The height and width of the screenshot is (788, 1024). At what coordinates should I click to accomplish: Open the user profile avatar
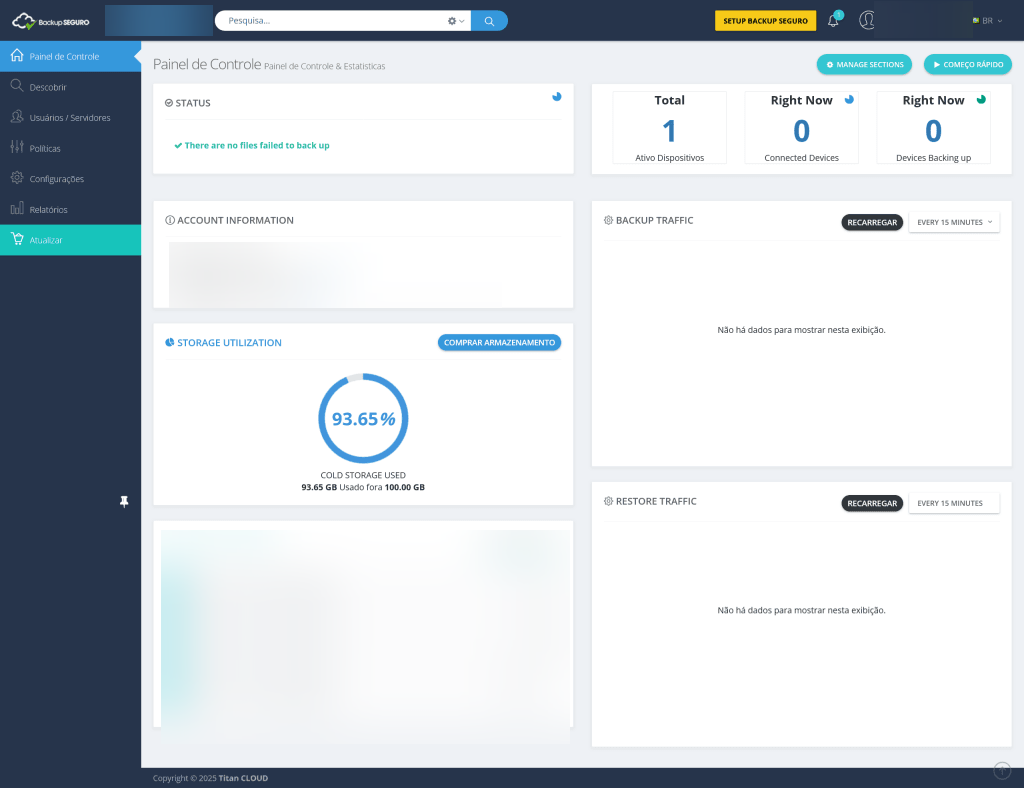(x=867, y=20)
